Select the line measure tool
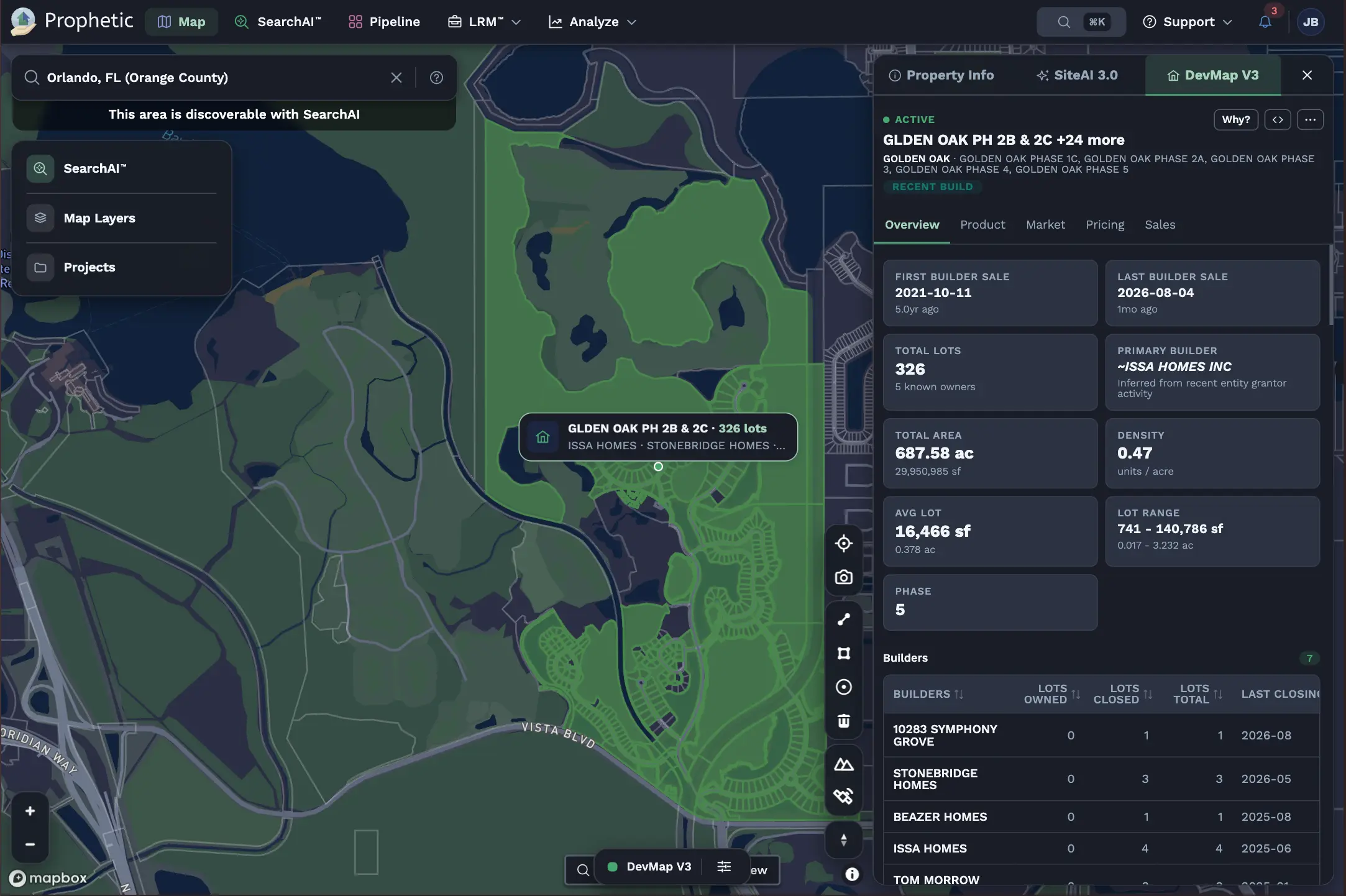 tap(843, 619)
